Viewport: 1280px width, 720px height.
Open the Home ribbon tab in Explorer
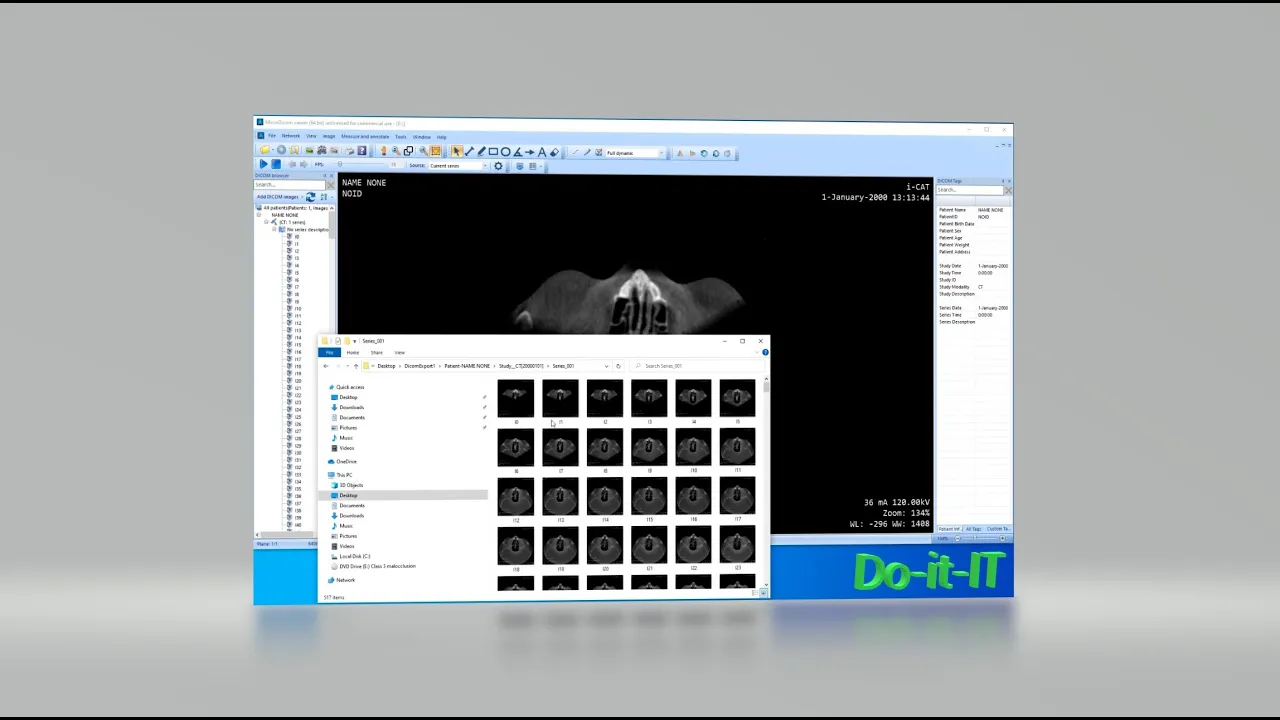353,352
